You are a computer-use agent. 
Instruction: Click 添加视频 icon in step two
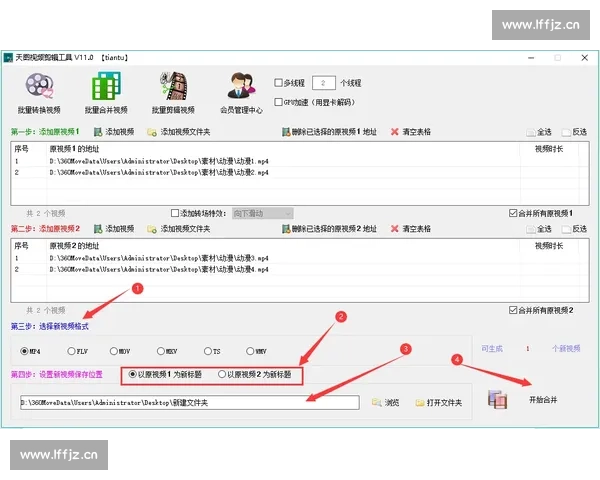98,229
